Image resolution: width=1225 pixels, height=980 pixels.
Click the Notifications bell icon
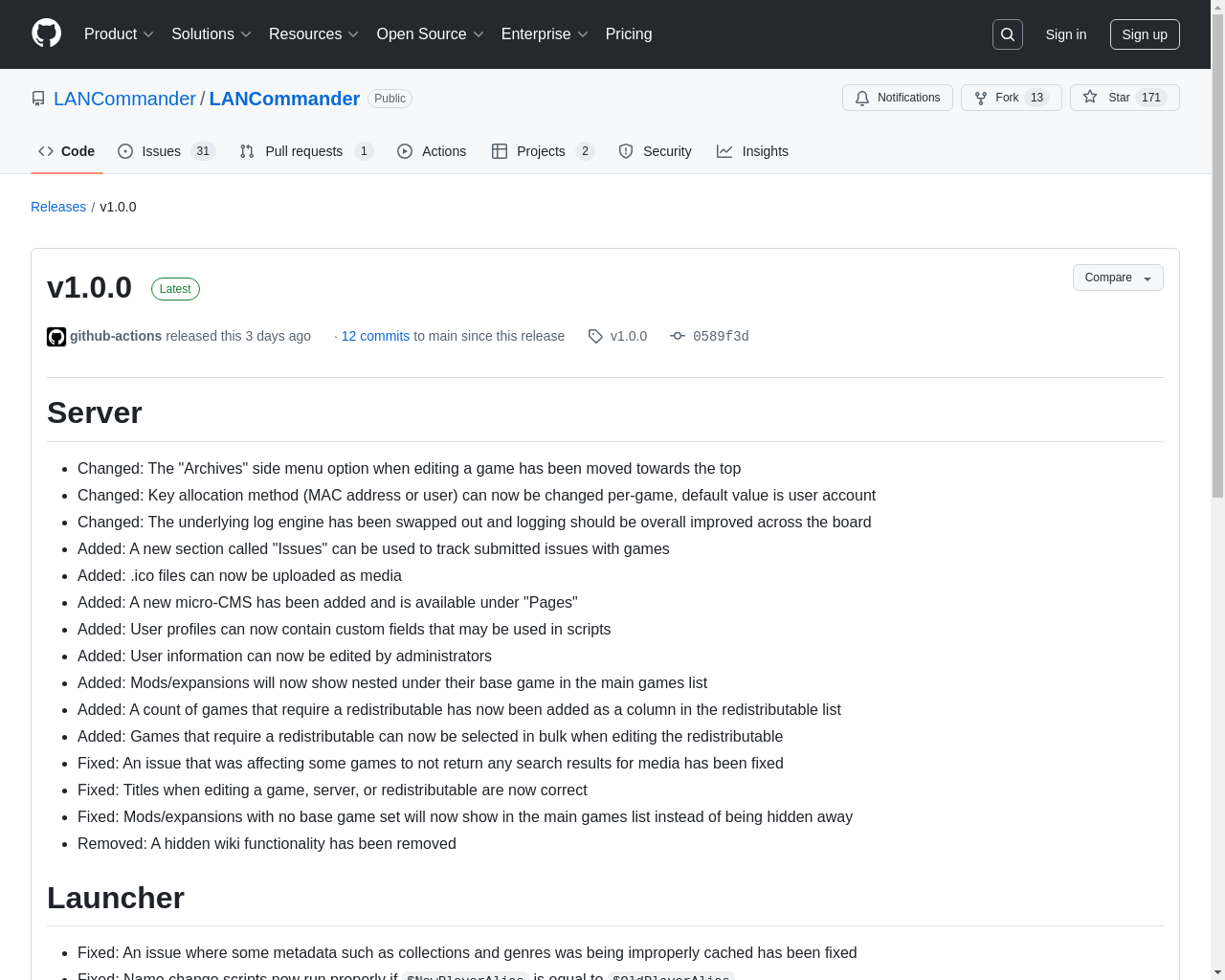click(862, 98)
